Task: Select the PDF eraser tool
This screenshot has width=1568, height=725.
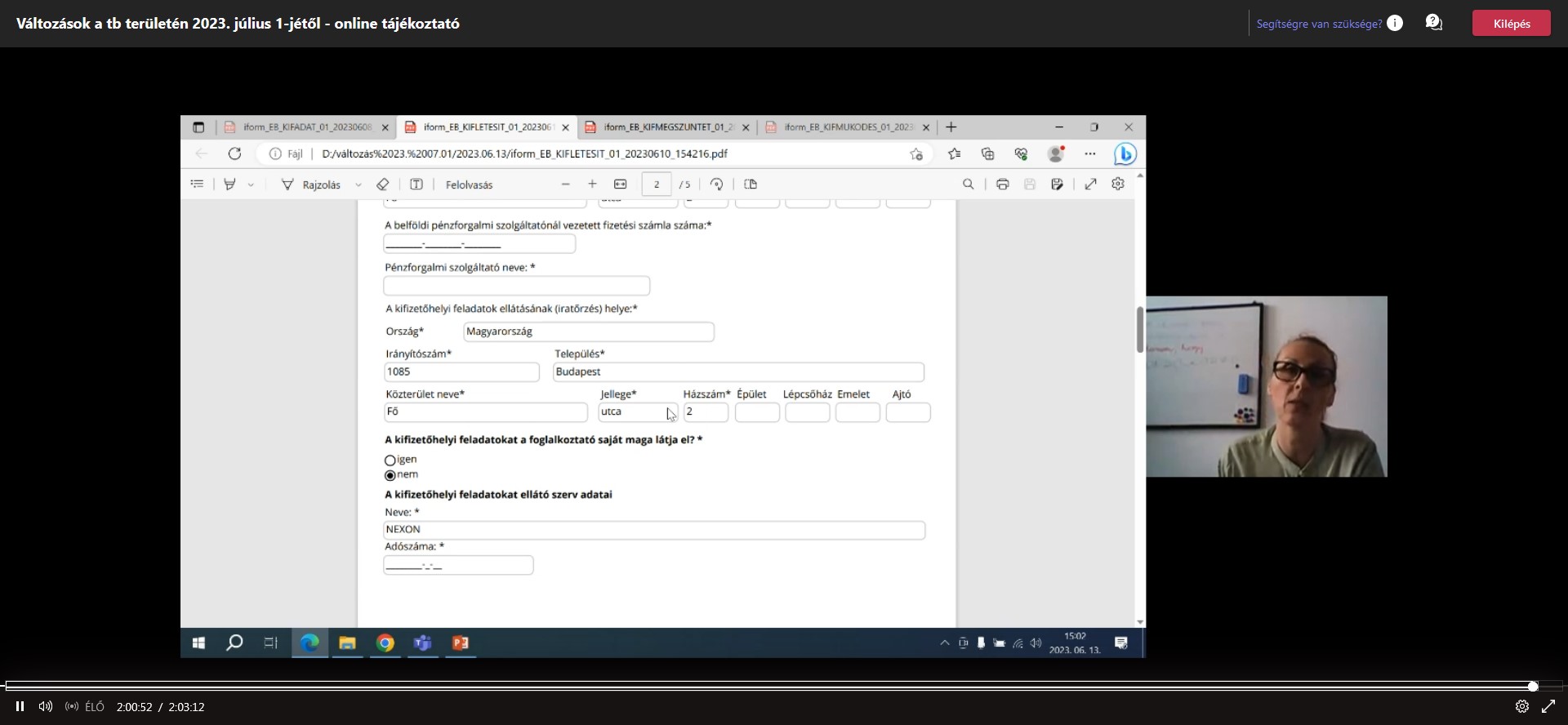Action: (x=382, y=185)
